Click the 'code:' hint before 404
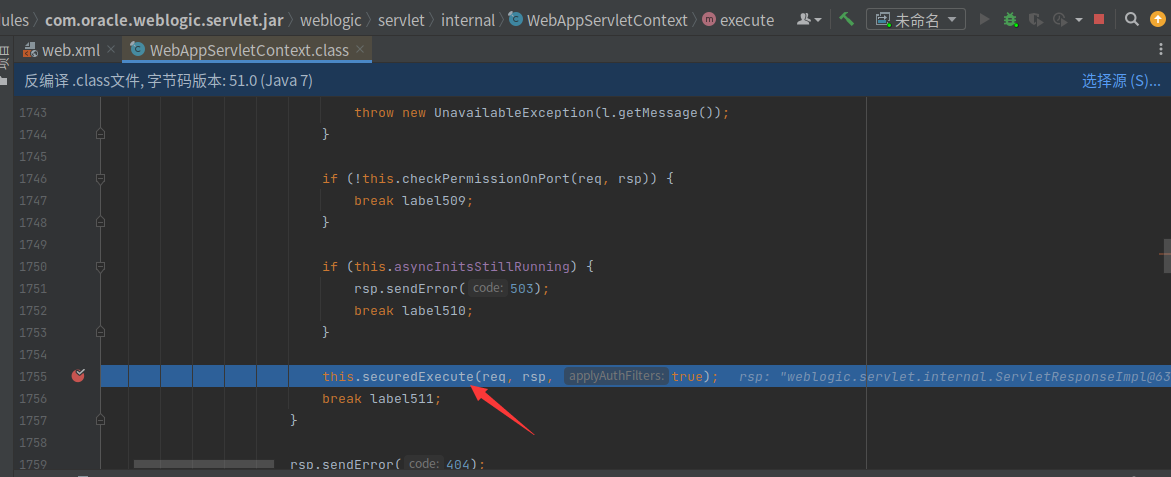The image size is (1171, 477). (425, 464)
